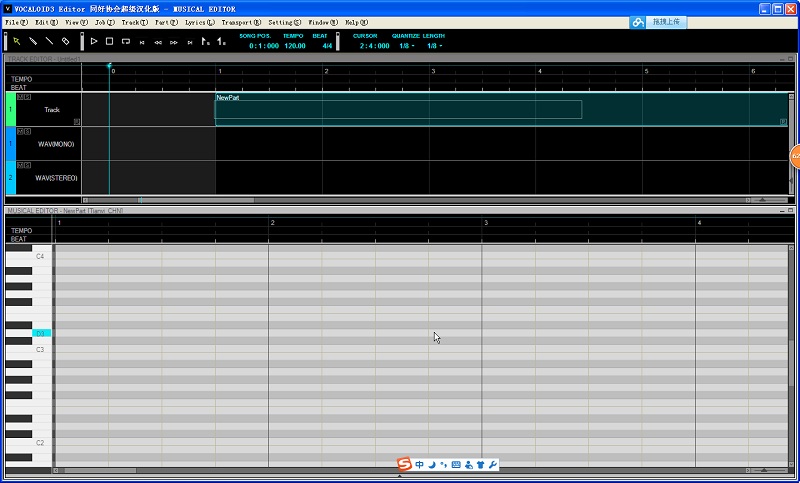Mute the WAV(STEREO) track
Image resolution: width=800 pixels, height=483 pixels.
coord(18,165)
